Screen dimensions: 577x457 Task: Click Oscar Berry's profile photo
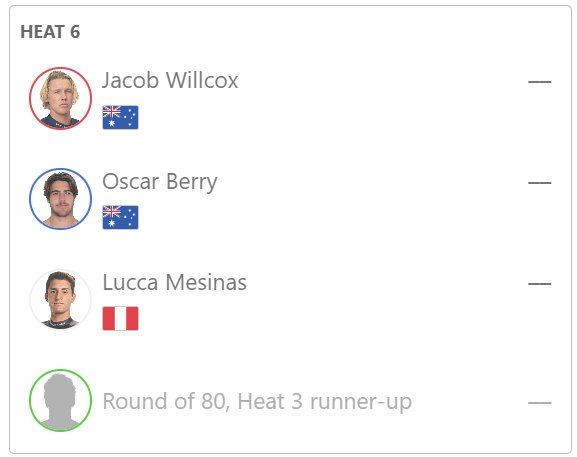pos(60,199)
